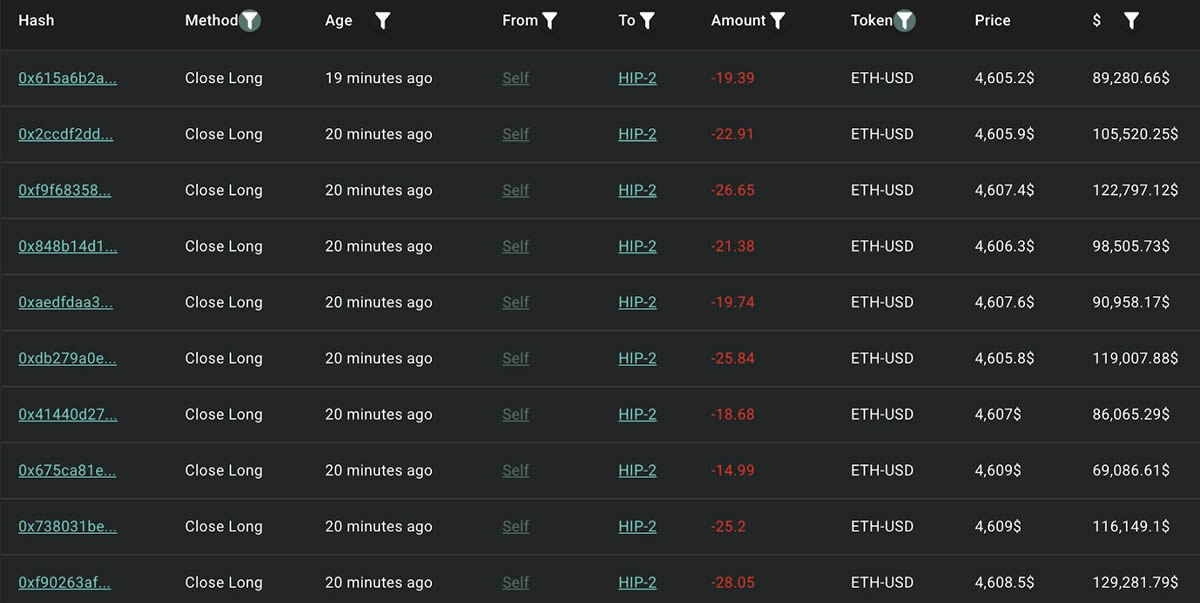Select the price 4,605.2$
This screenshot has width=1200, height=603.
pyautogui.click(x=1005, y=78)
